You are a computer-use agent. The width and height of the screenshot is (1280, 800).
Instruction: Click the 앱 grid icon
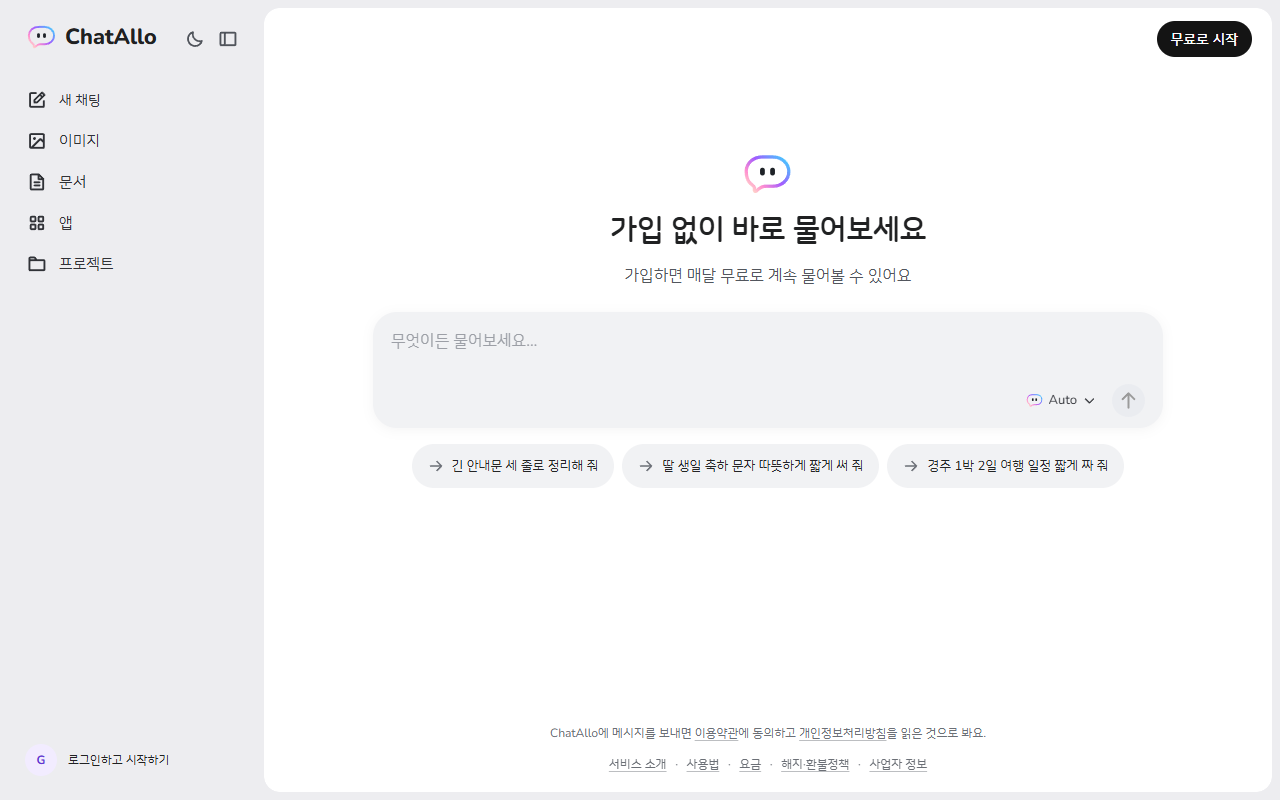point(37,223)
